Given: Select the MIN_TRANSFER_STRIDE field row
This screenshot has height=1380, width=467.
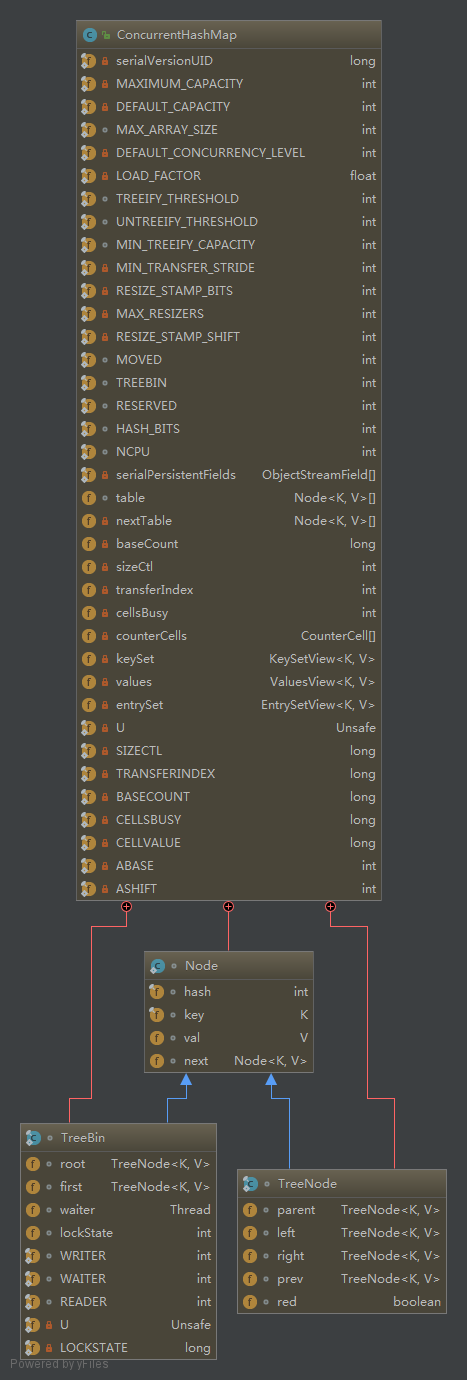Looking at the screenshot, I should click(229, 268).
